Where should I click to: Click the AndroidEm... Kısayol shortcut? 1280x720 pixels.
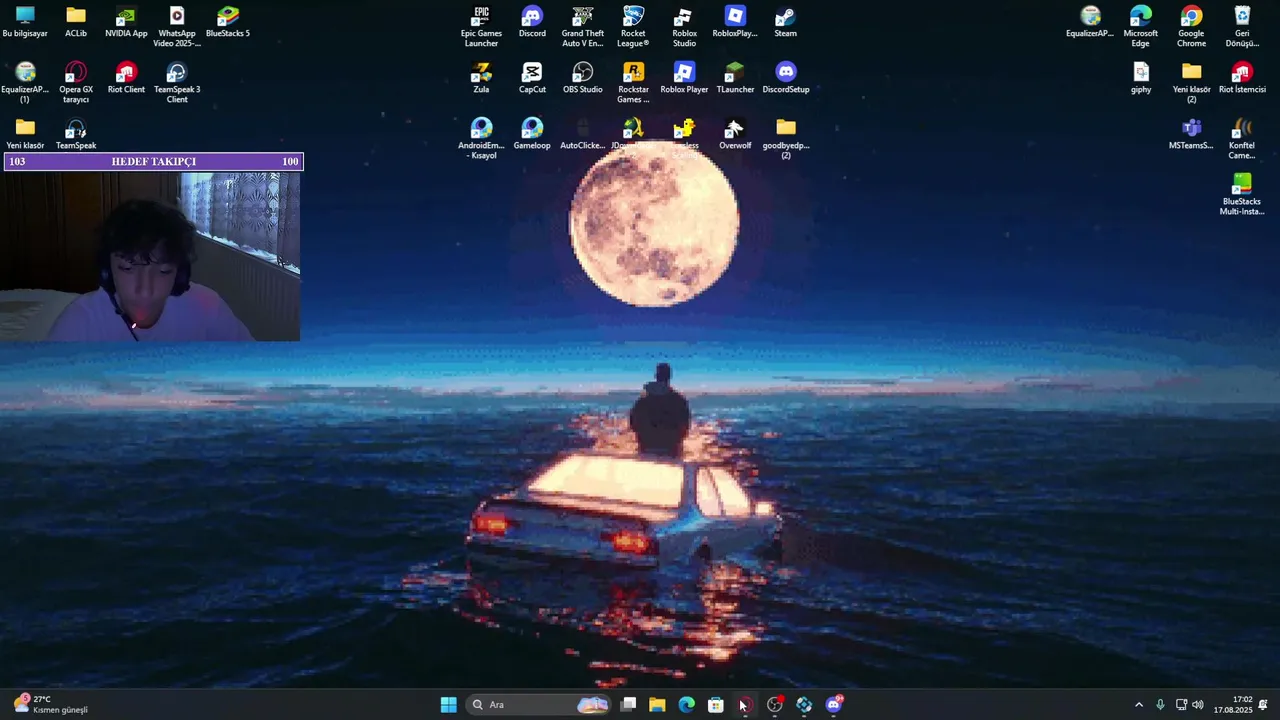[481, 139]
